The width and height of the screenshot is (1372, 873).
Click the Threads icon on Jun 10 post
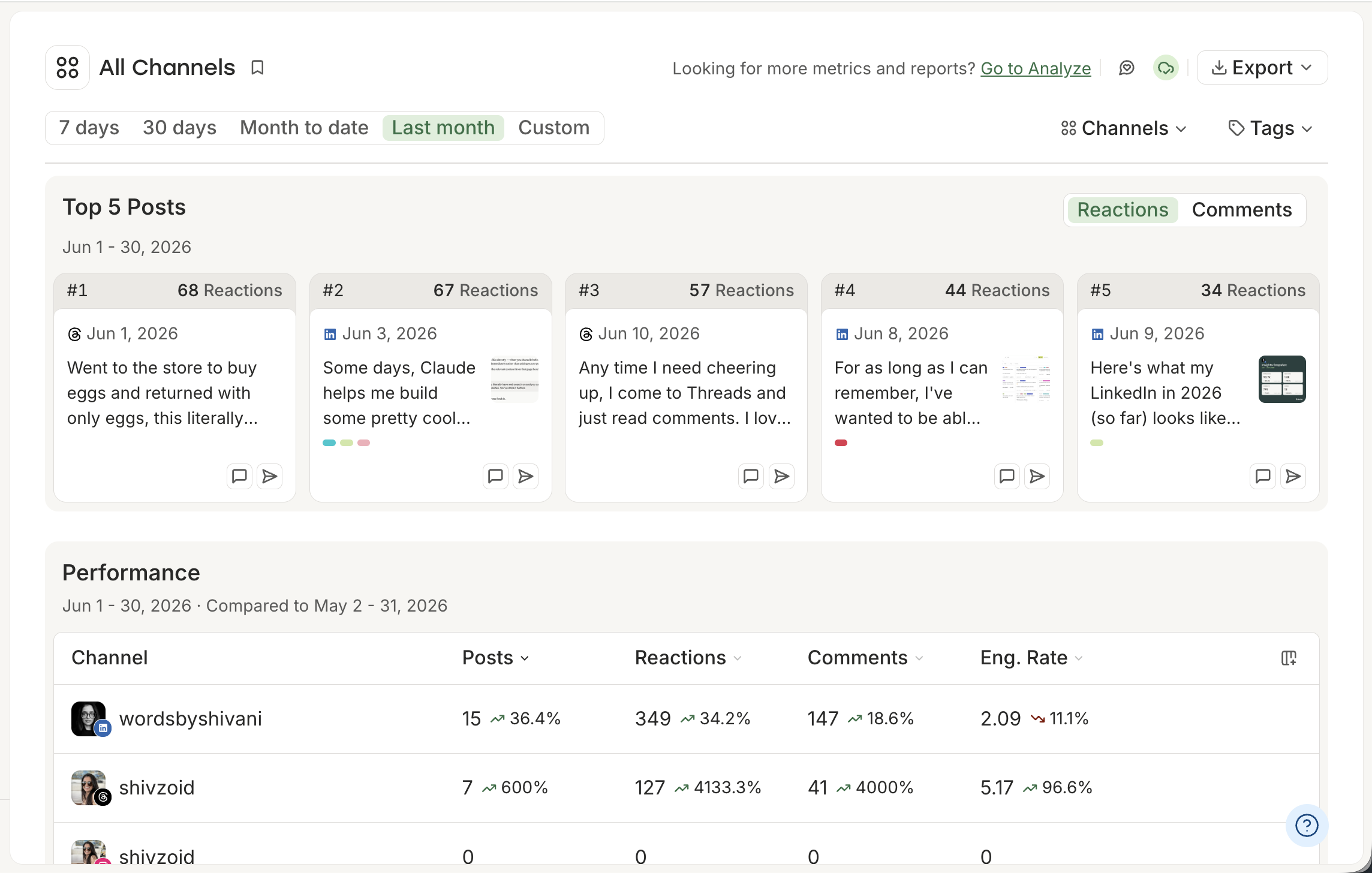tap(586, 334)
